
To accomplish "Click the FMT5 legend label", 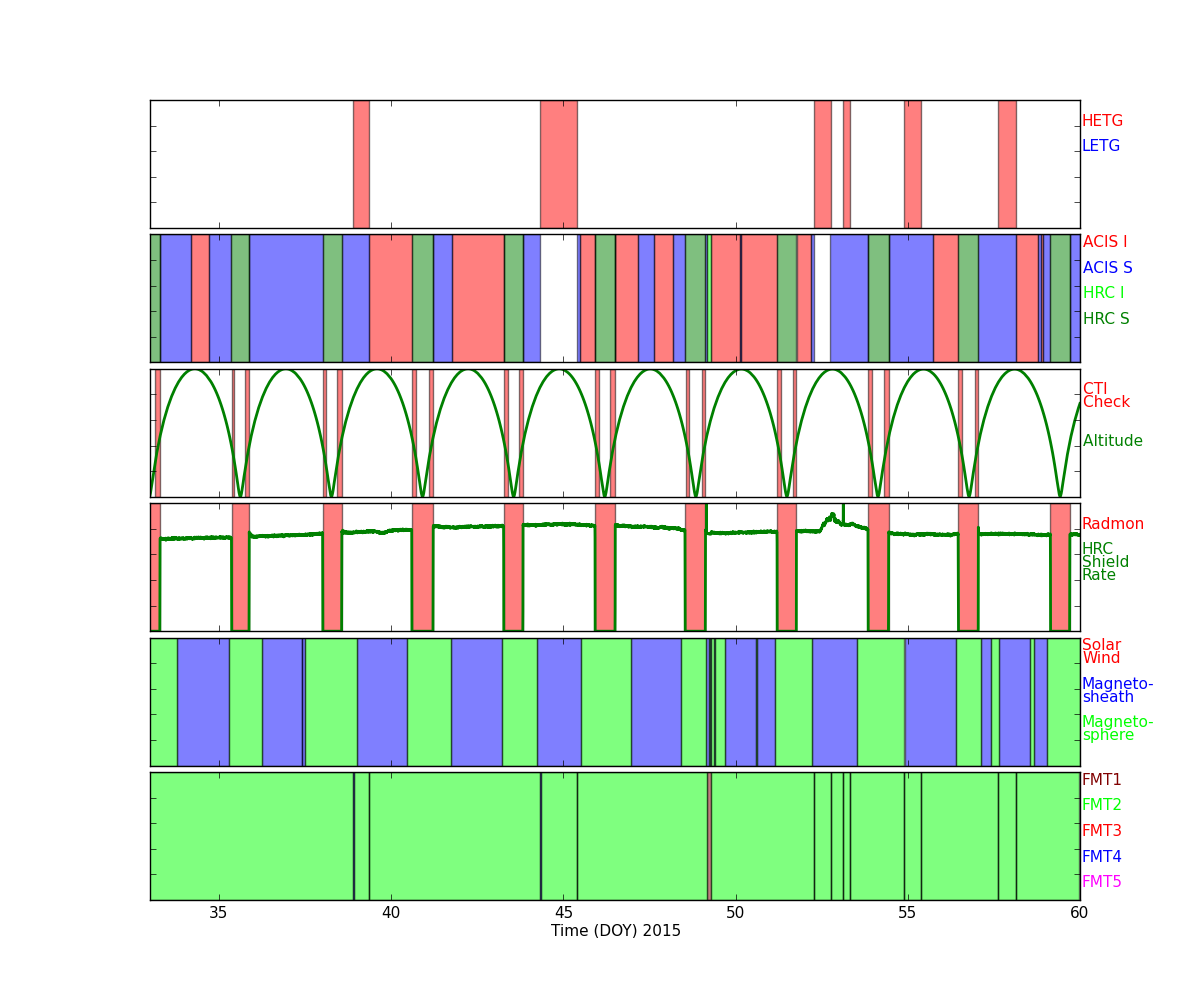I will 1101,882.
